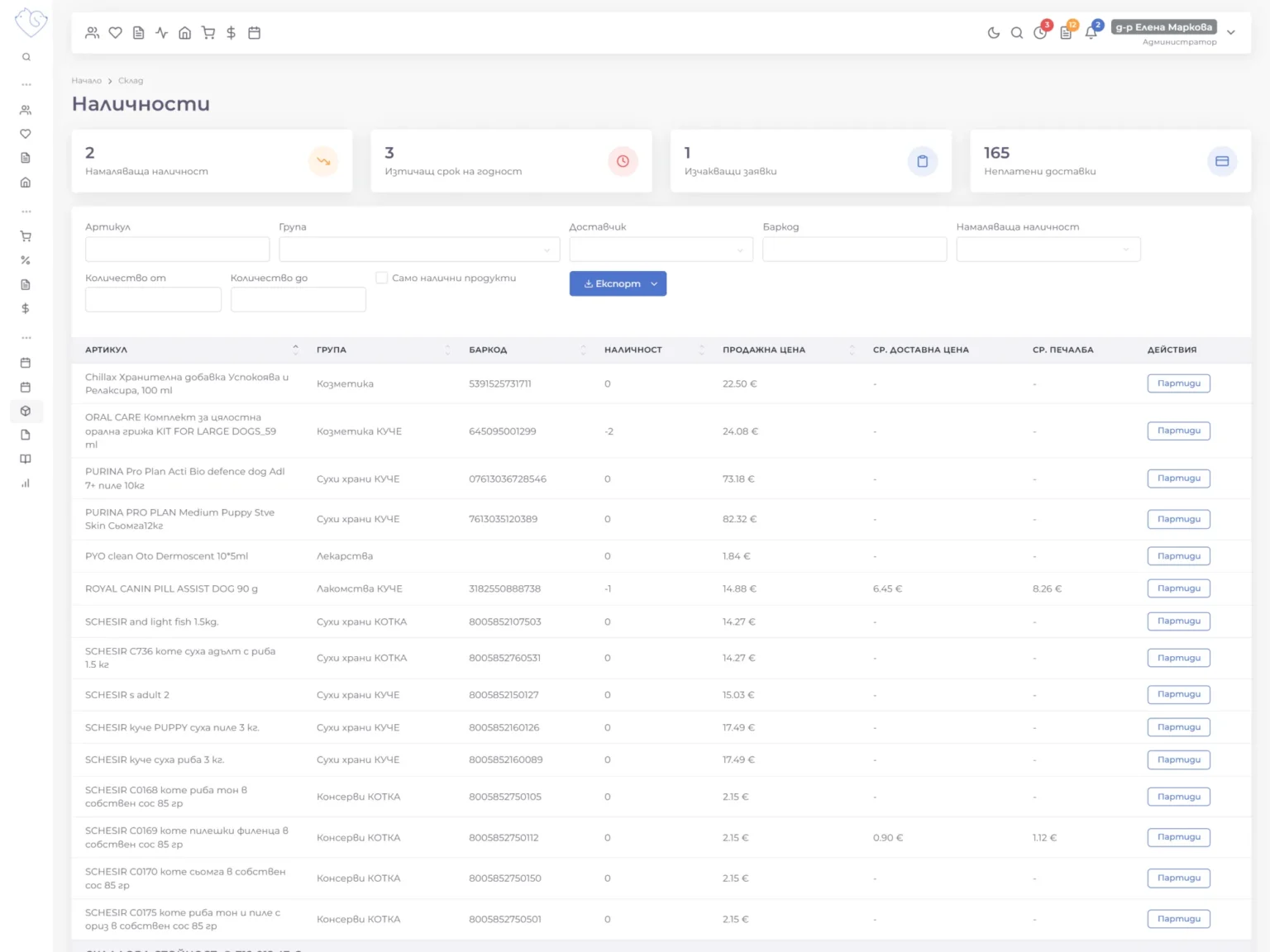The image size is (1270, 952).
Task: Open the Намаляваща наличност summary card
Action: click(212, 161)
